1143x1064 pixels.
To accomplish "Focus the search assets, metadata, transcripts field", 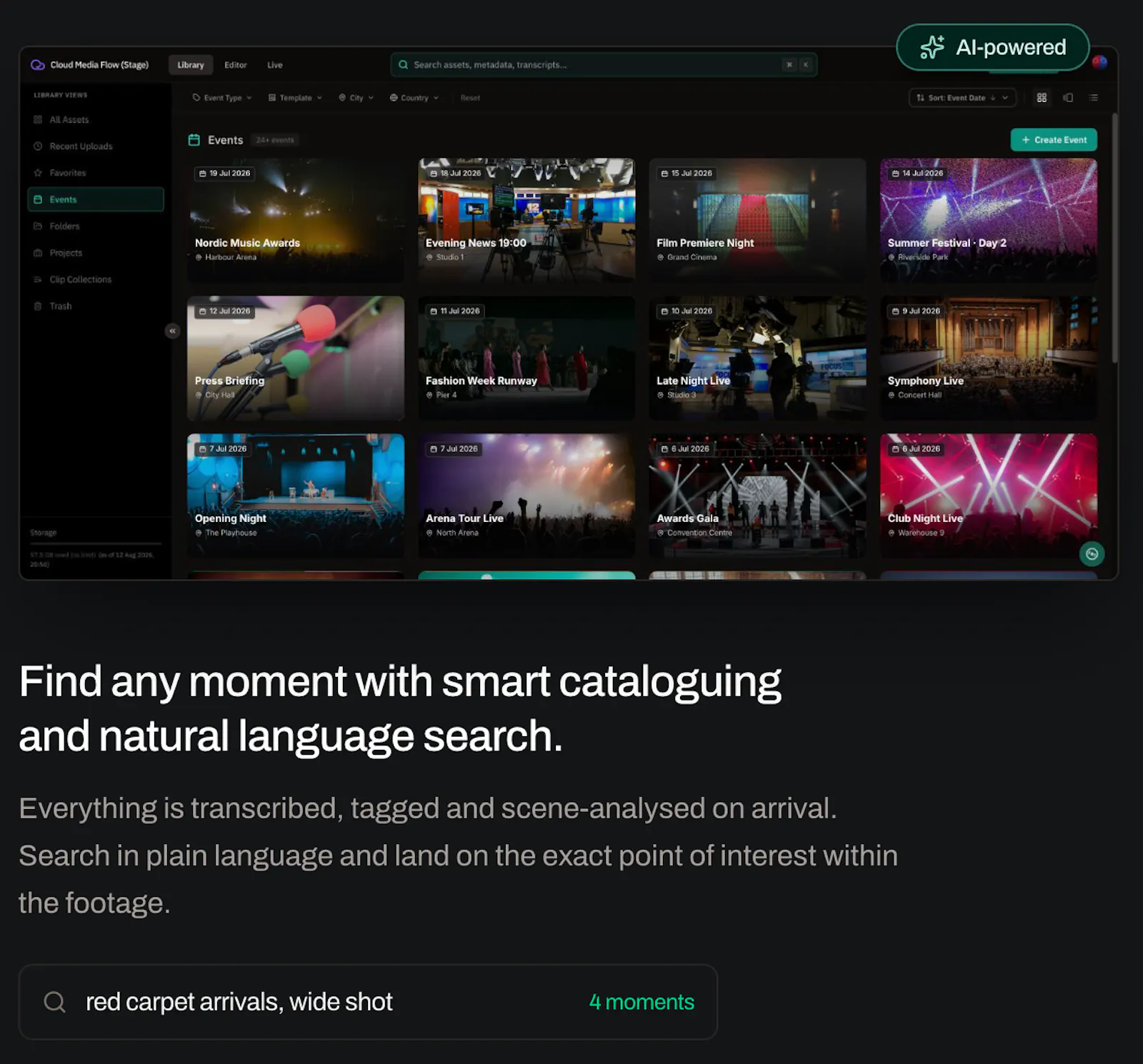I will pyautogui.click(x=604, y=65).
